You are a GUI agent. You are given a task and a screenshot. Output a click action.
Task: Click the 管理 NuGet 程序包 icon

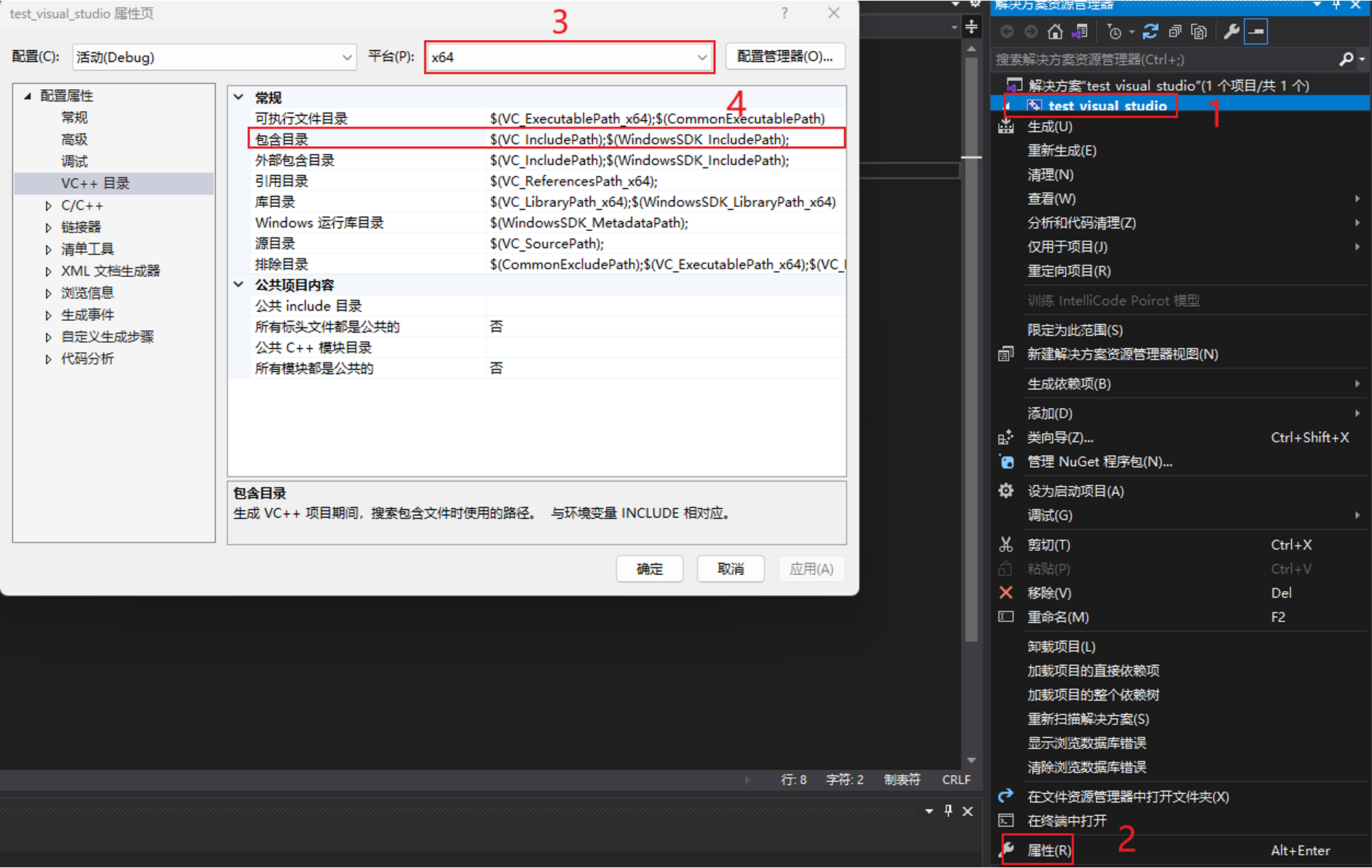click(1006, 462)
